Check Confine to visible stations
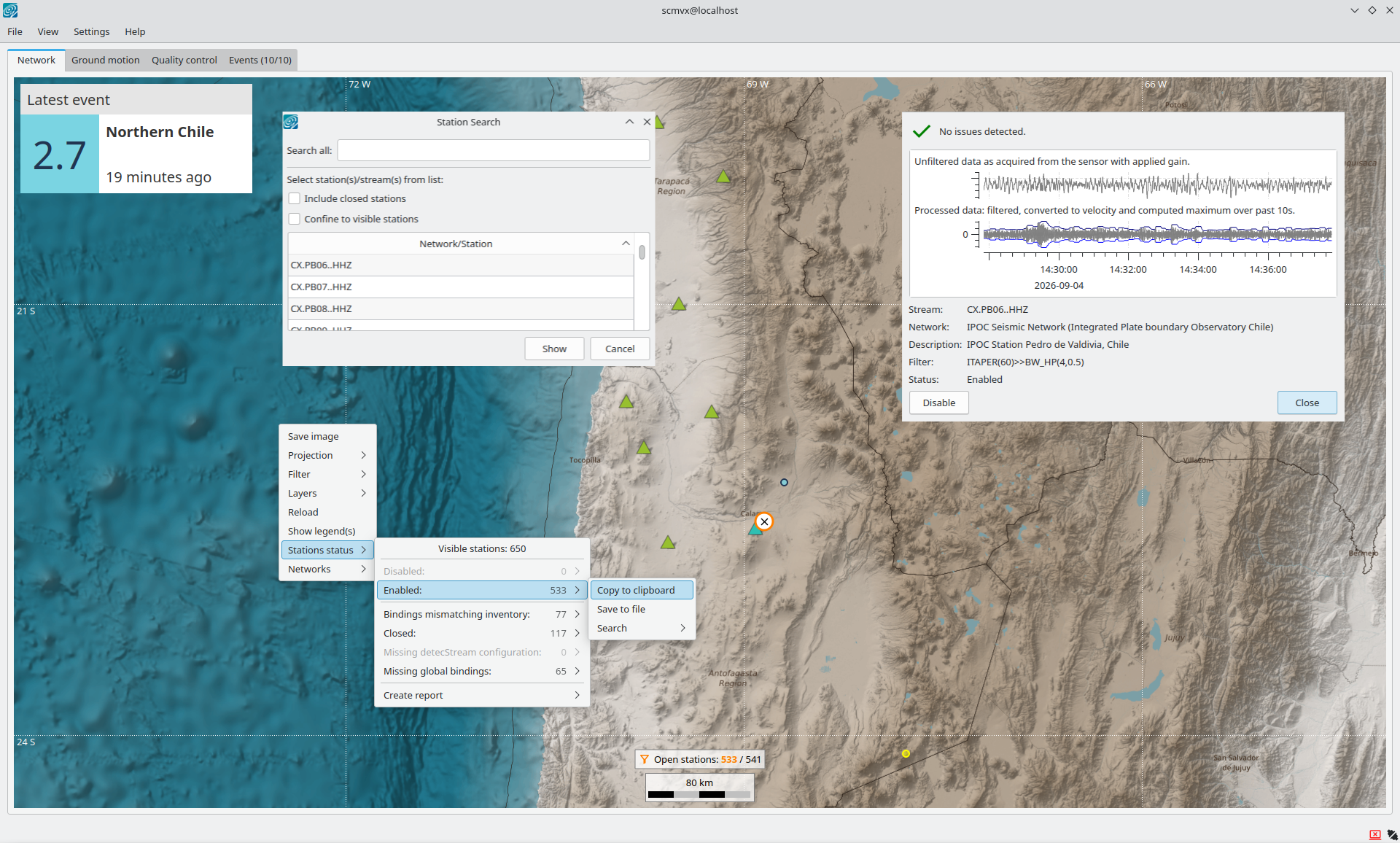Viewport: 1400px width, 843px height. tap(295, 219)
